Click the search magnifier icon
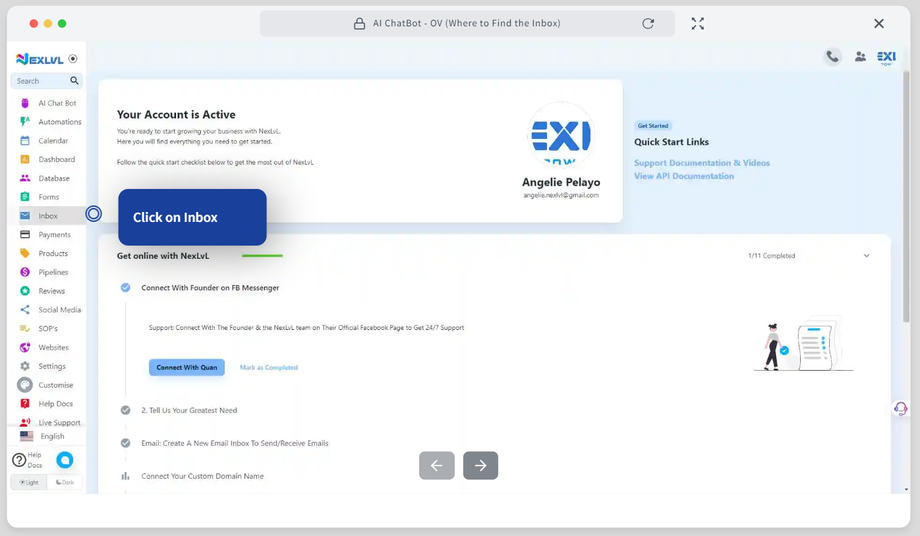 pyautogui.click(x=74, y=80)
